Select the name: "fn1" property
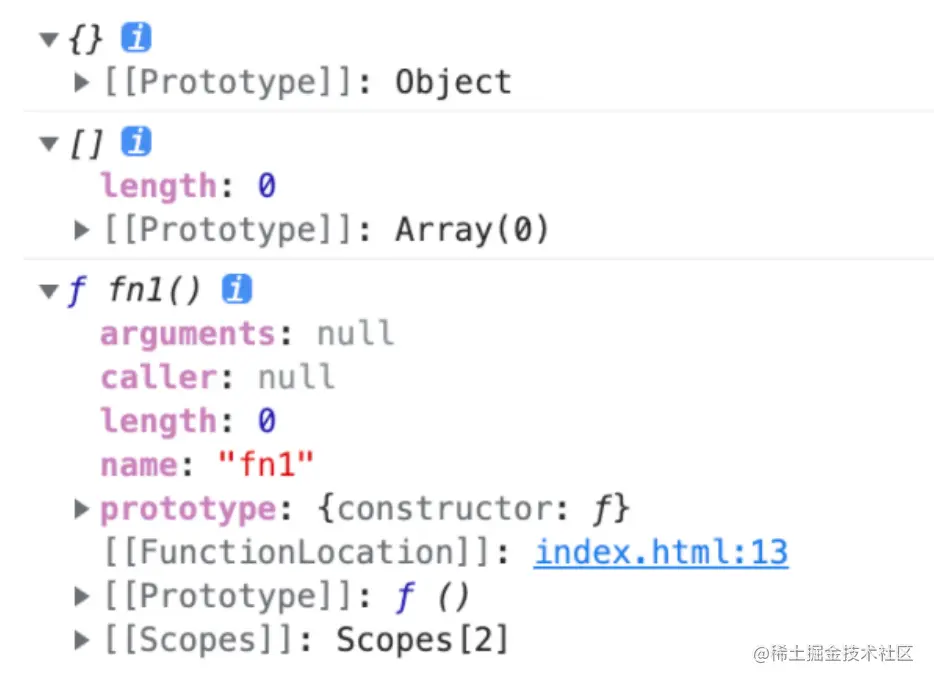 (x=207, y=465)
